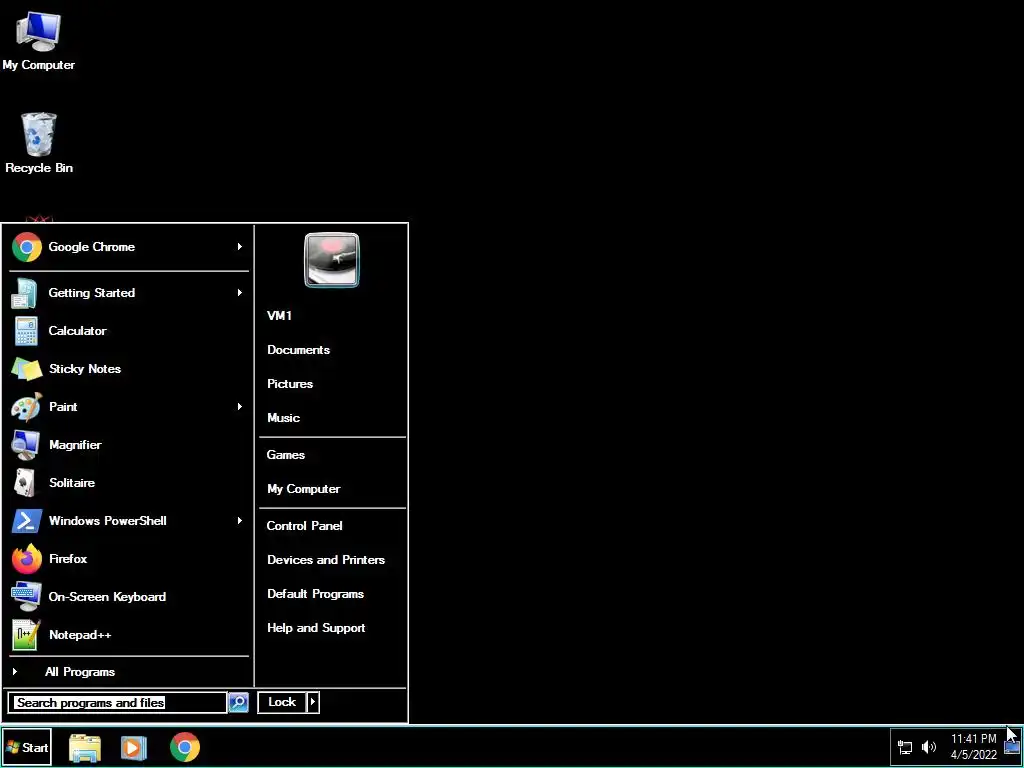Click the Firefox label text
This screenshot has width=1024, height=768.
(68, 559)
